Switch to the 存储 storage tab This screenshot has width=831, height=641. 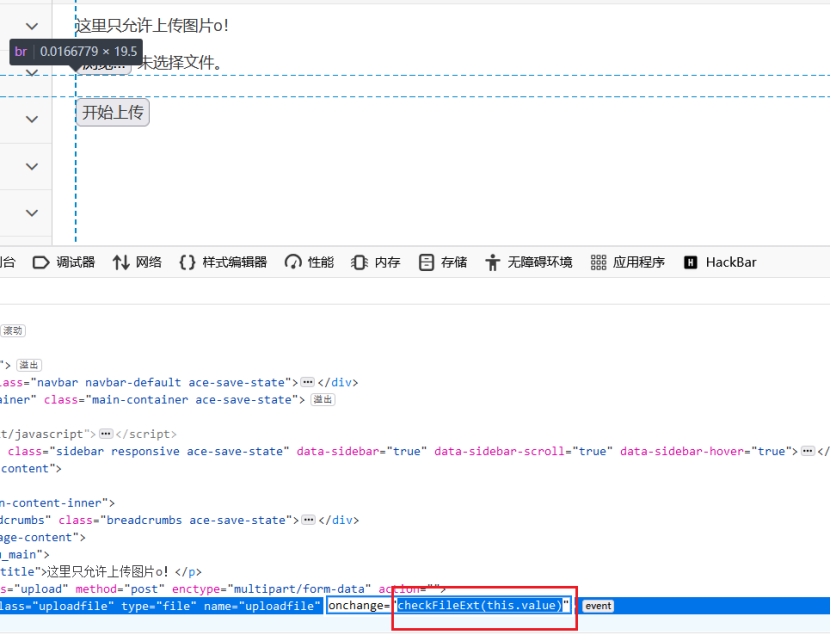click(x=443, y=262)
